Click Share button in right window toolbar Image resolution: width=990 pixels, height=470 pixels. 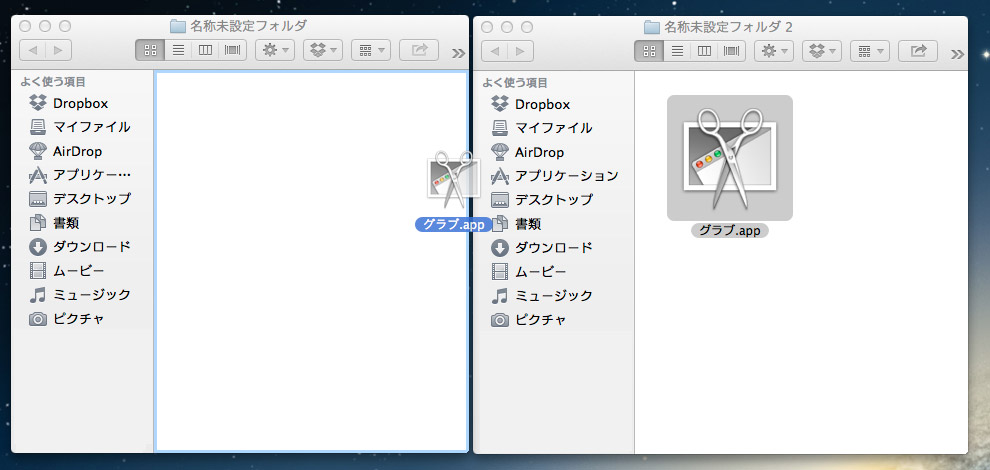pos(918,51)
